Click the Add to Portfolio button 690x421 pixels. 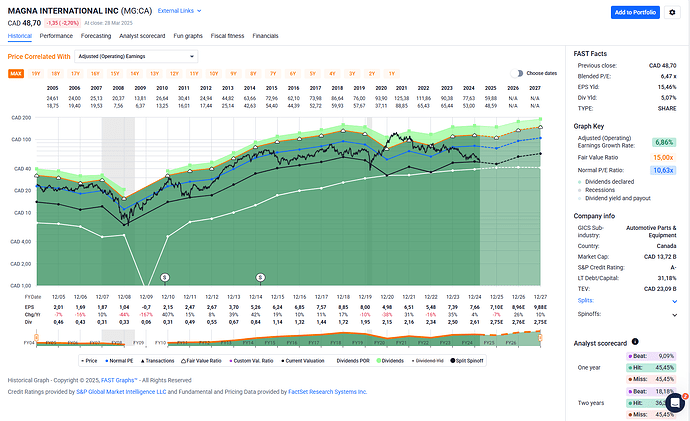(x=635, y=12)
